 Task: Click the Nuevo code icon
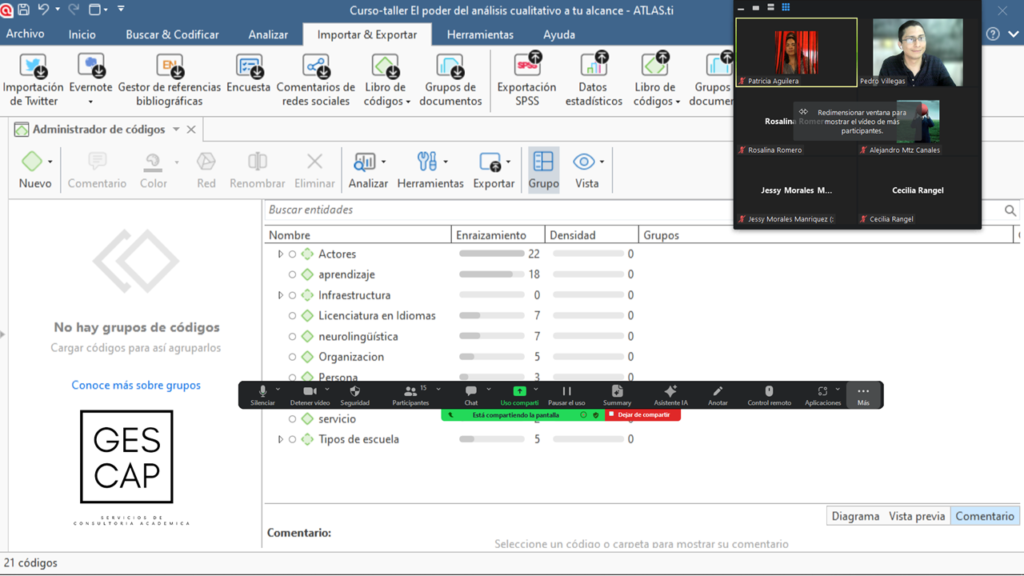coord(31,161)
